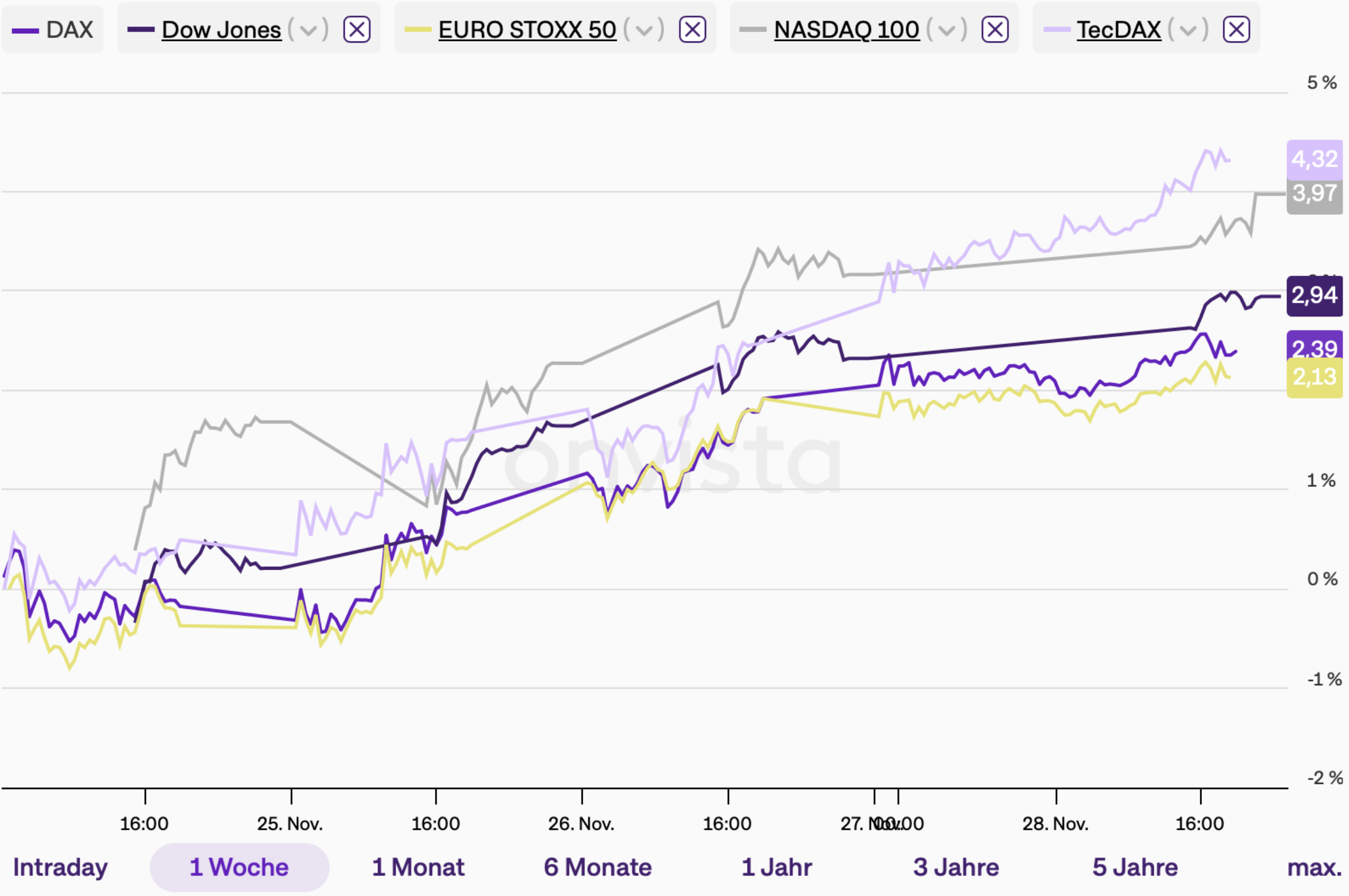This screenshot has height=896, width=1349.
Task: Remove Dow Jones from the comparison
Action: 357,29
